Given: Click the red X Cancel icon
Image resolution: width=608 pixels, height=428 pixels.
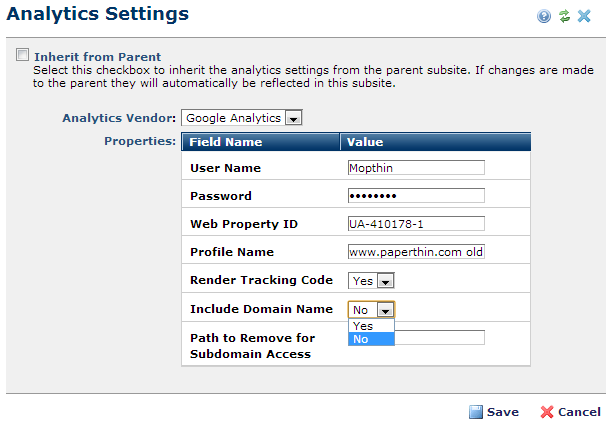Looking at the screenshot, I should tap(547, 412).
